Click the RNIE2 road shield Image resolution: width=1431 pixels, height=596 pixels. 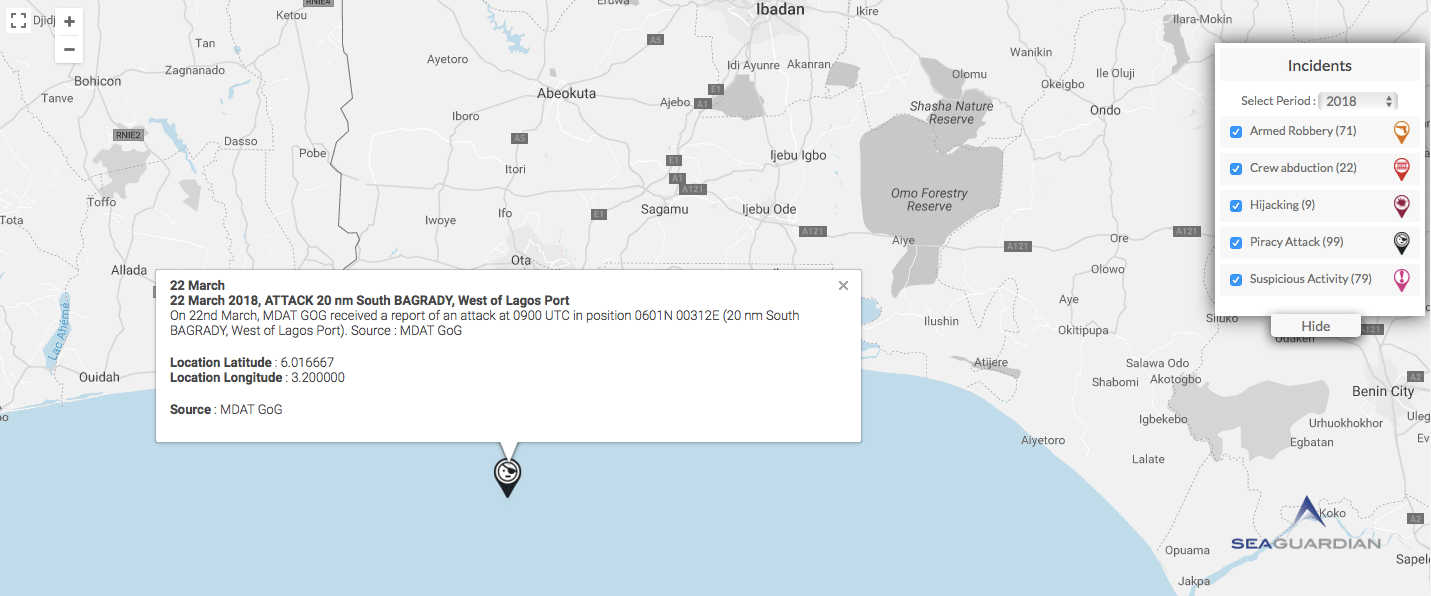click(x=126, y=134)
